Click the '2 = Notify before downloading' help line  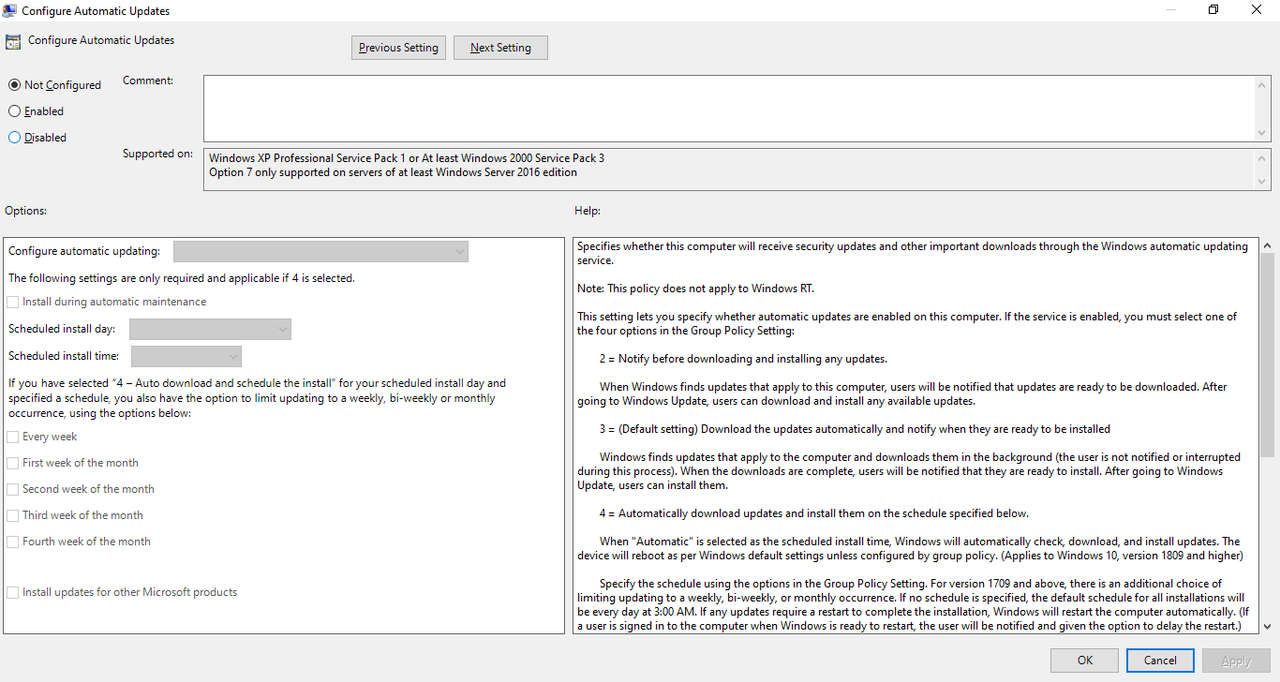coord(743,358)
